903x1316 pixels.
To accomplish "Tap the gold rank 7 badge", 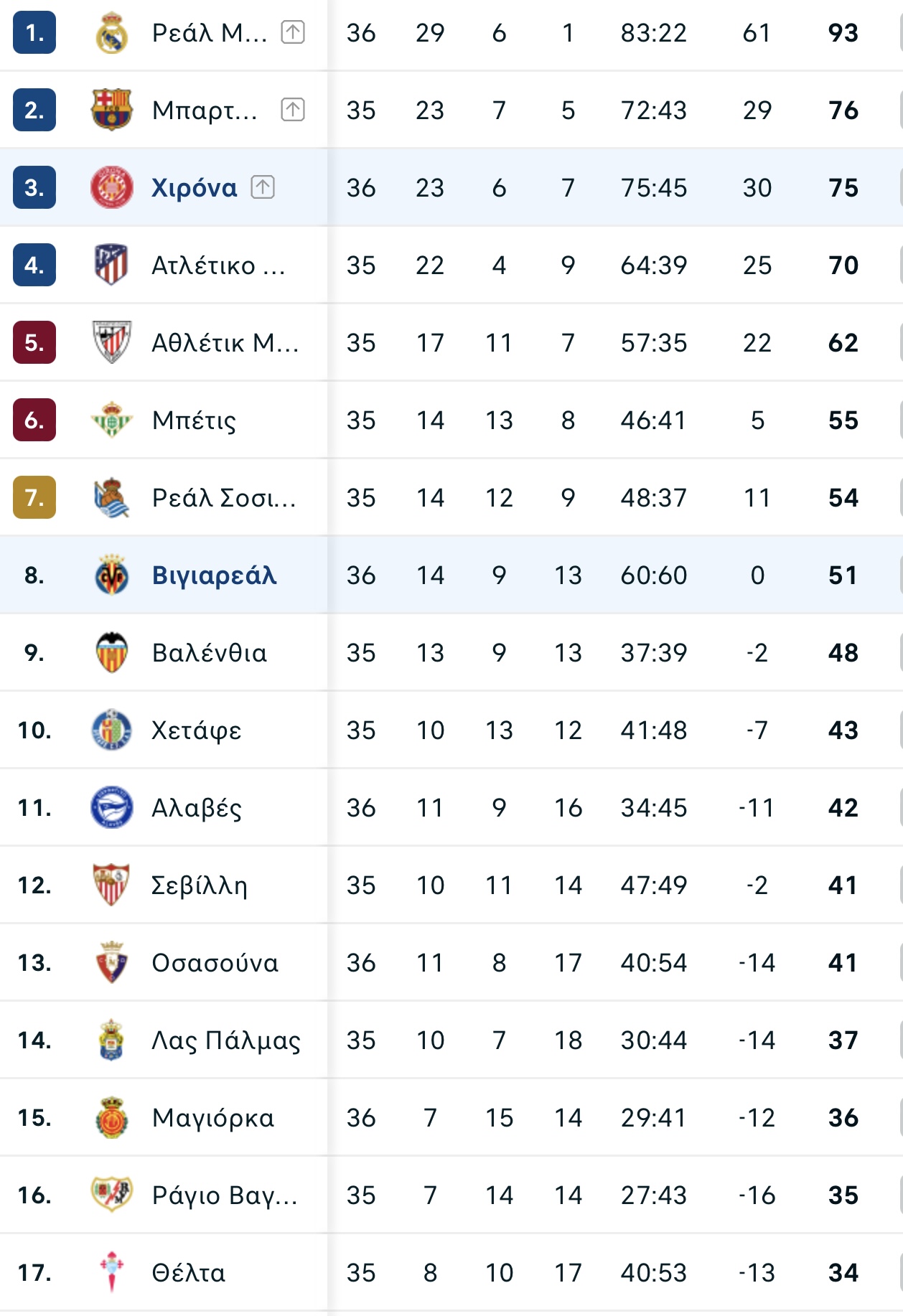I will pyautogui.click(x=34, y=497).
